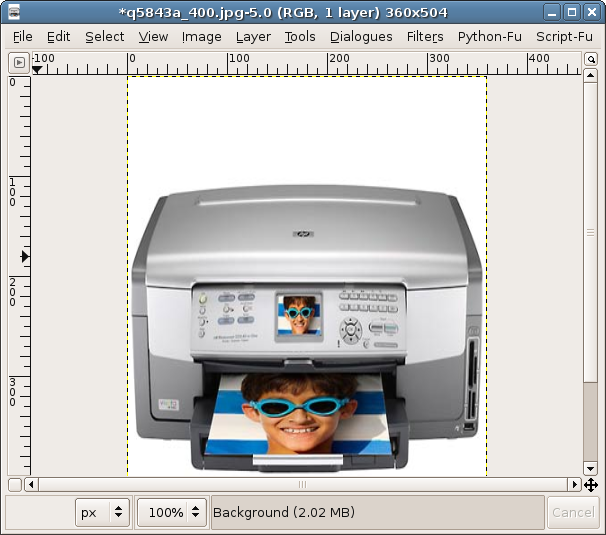Click the horizontal scrollbar right arrow
Viewport: 606px width, 535px height.
coord(574,484)
